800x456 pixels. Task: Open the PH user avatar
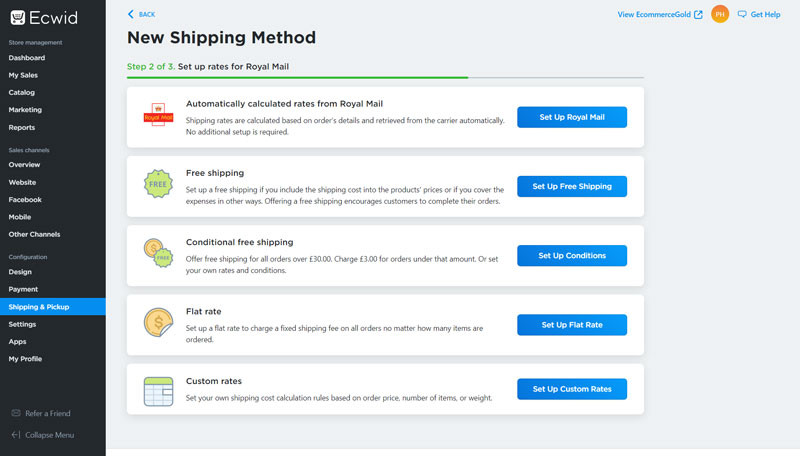click(720, 14)
